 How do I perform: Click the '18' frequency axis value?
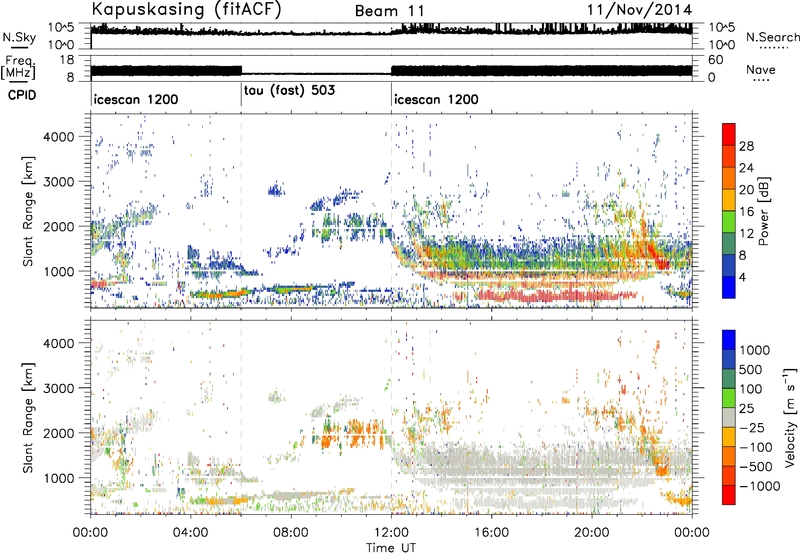point(67,60)
